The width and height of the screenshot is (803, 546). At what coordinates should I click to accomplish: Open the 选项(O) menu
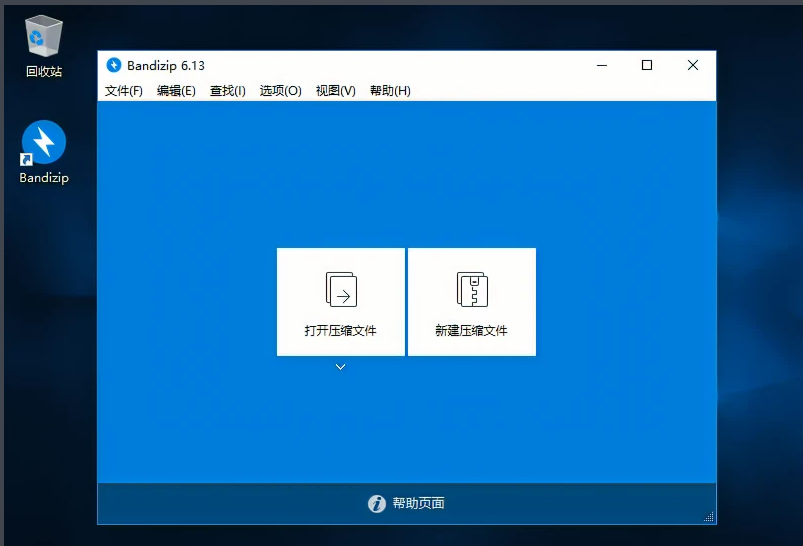click(x=280, y=91)
